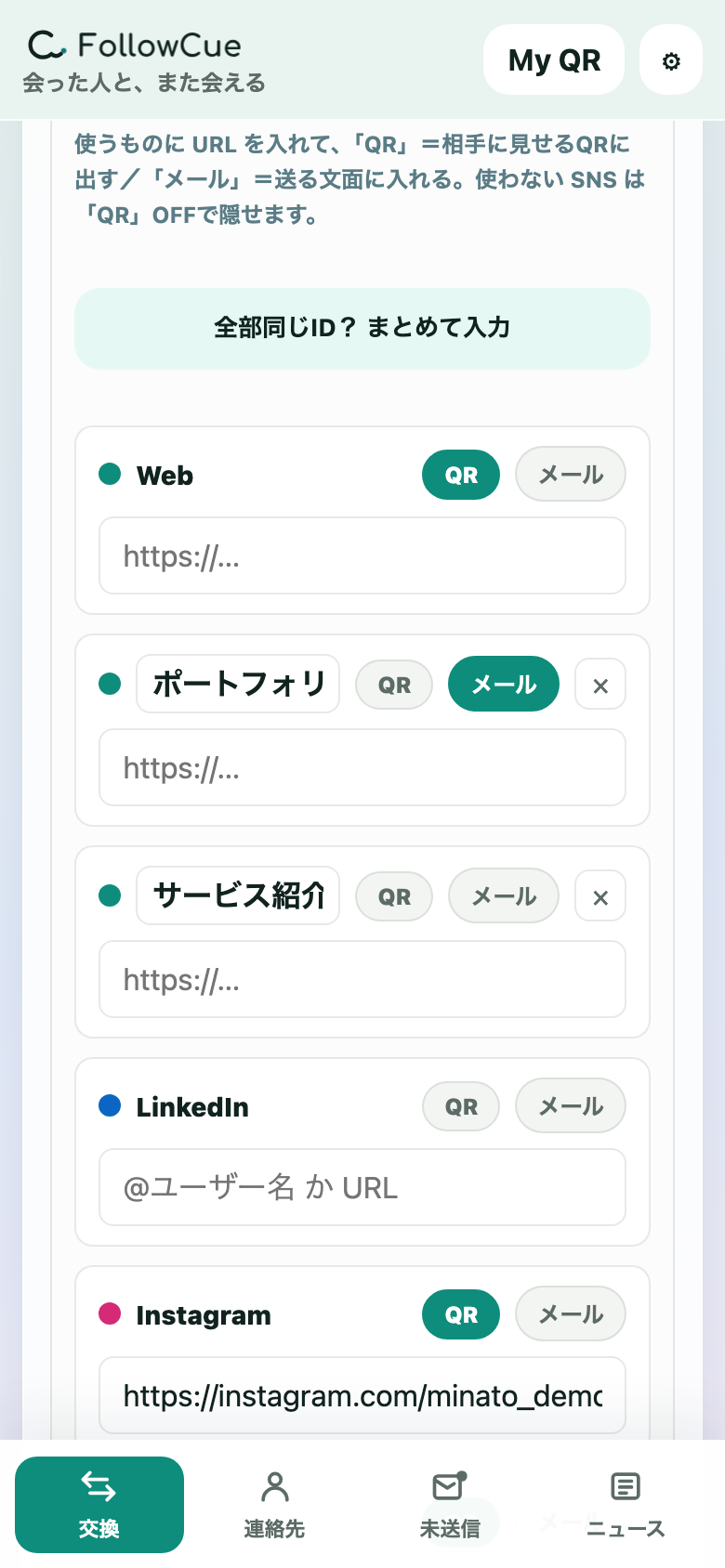Turn off QR for Instagram
The image size is (725, 1568).
[x=461, y=1314]
